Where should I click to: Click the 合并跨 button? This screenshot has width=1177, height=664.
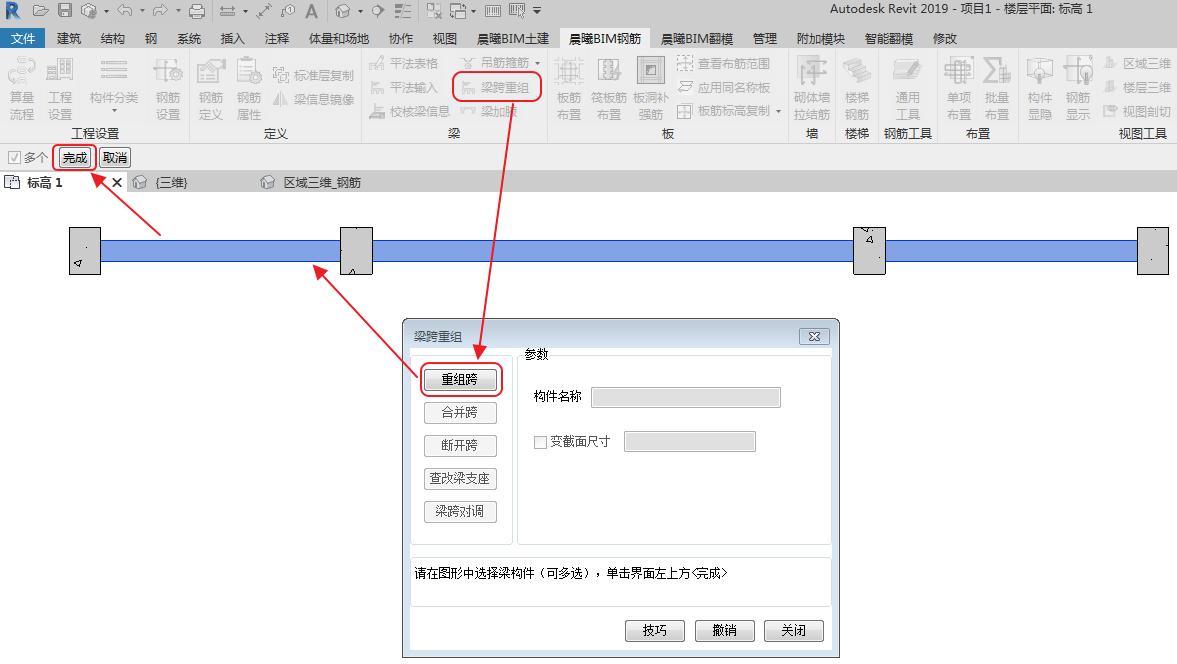pos(459,413)
